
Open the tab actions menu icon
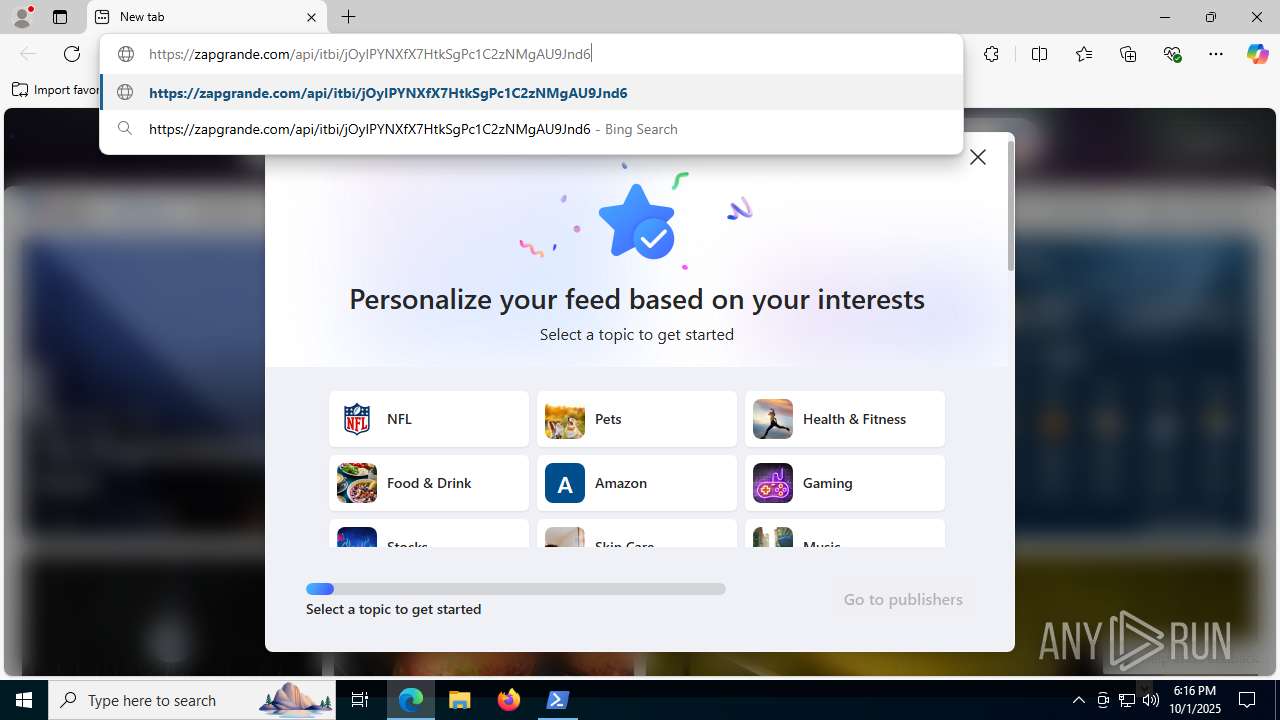pyautogui.click(x=60, y=17)
